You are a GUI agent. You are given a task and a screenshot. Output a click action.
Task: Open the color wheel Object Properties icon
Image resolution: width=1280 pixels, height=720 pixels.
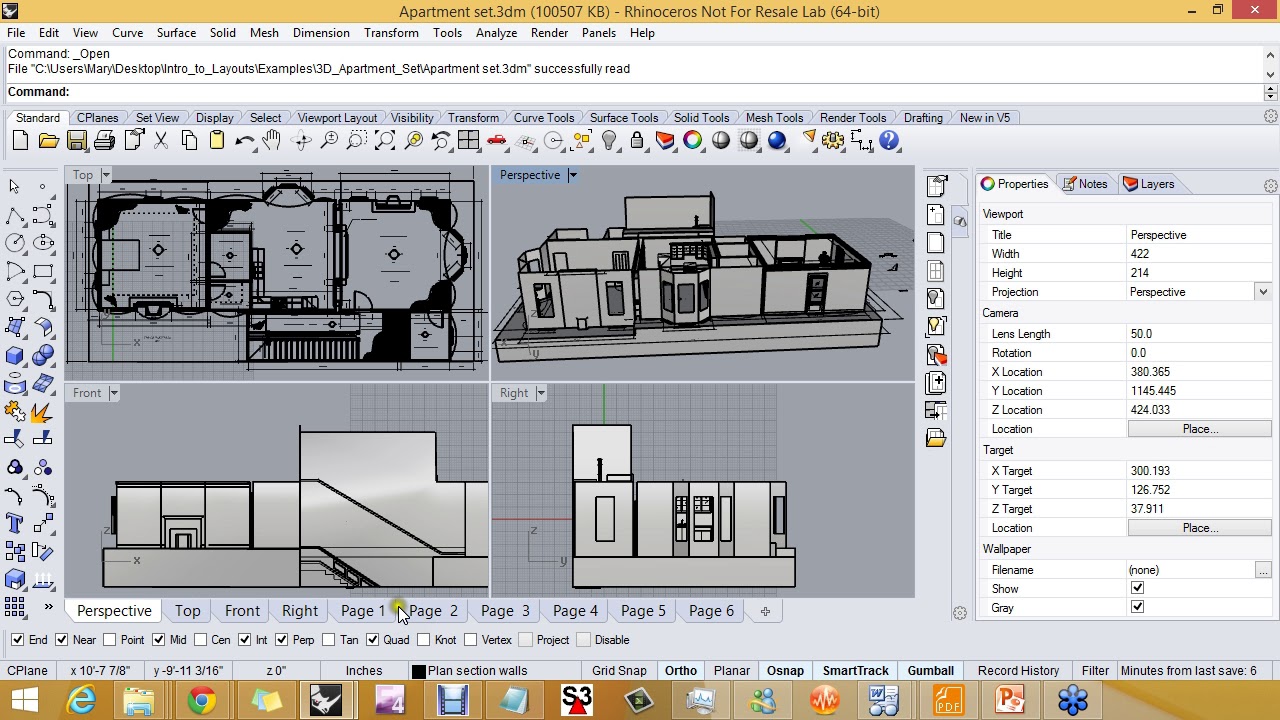693,141
